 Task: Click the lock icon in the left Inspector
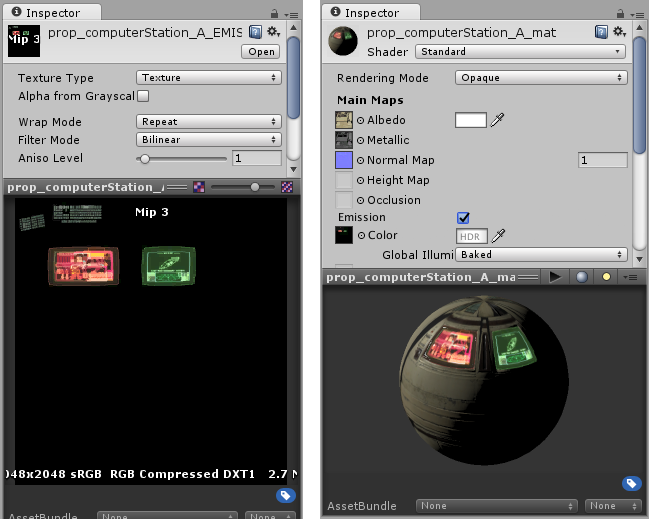(x=274, y=14)
